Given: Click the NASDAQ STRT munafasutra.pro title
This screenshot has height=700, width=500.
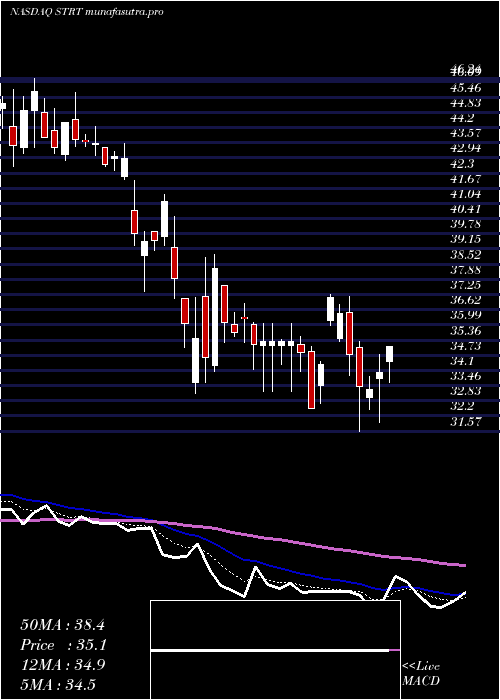Looking at the screenshot, I should (x=86, y=12).
